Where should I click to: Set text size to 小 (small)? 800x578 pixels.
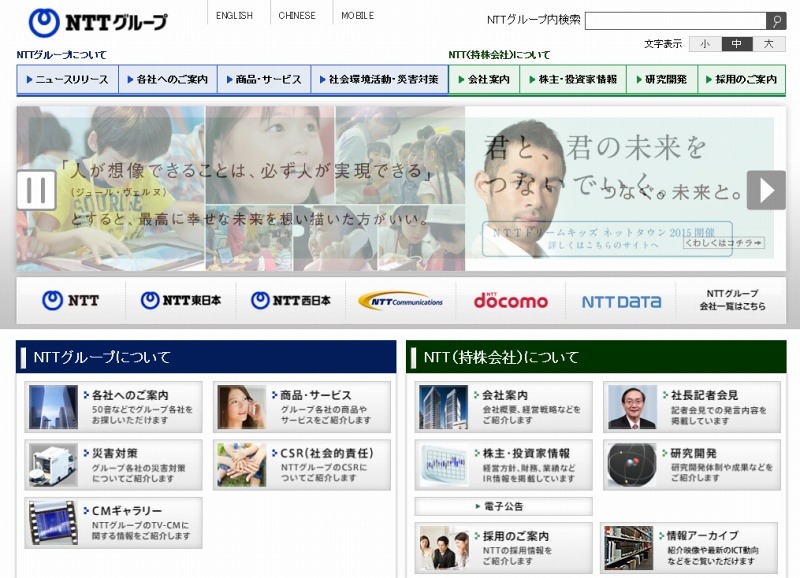(705, 44)
